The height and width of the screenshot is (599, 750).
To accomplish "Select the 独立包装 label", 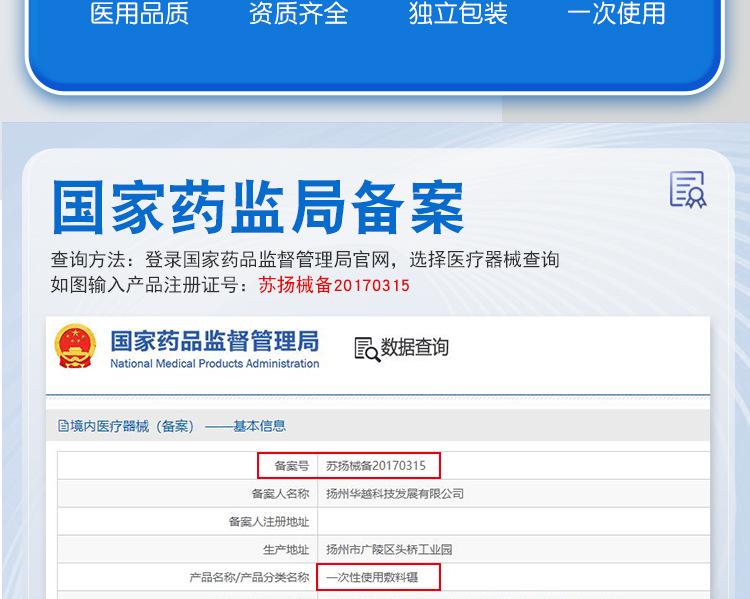I will point(458,14).
